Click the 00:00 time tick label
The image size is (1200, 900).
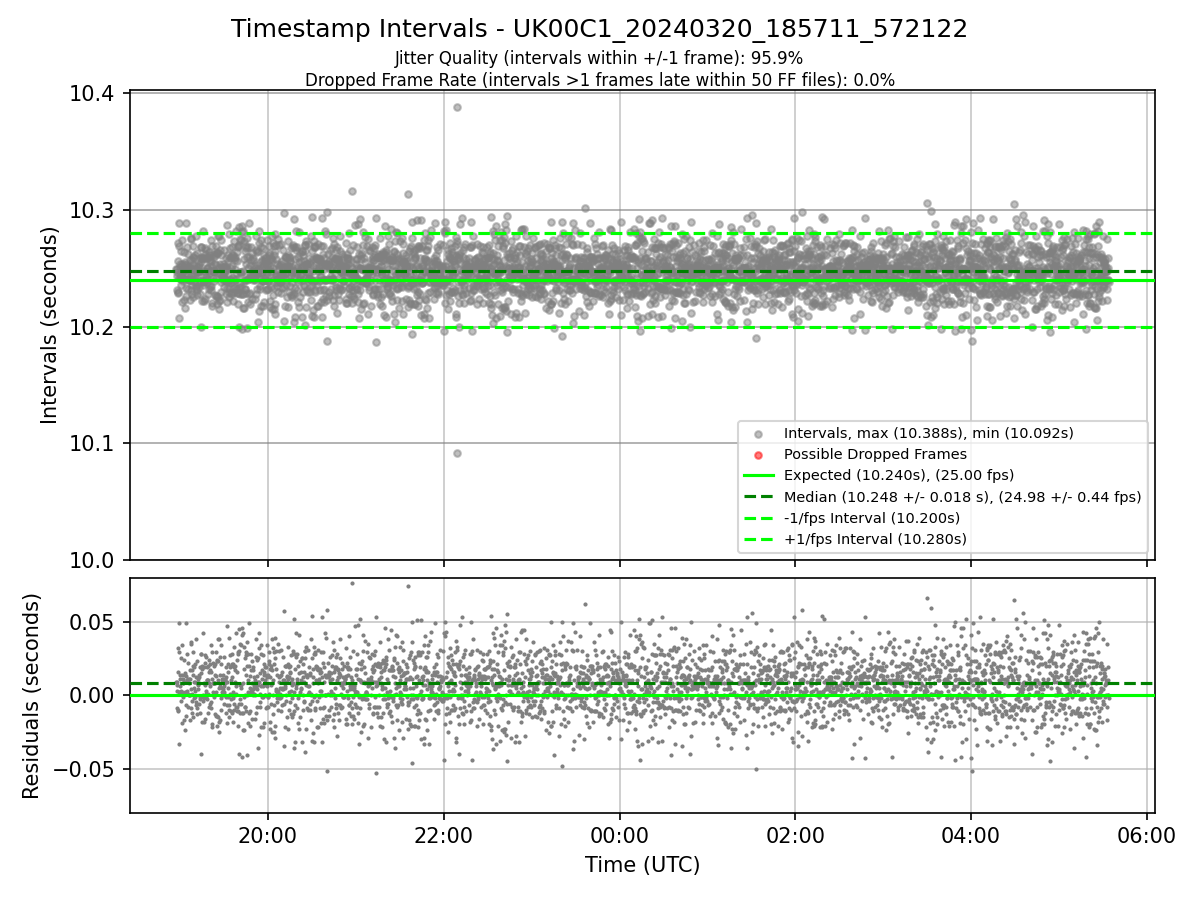[619, 835]
